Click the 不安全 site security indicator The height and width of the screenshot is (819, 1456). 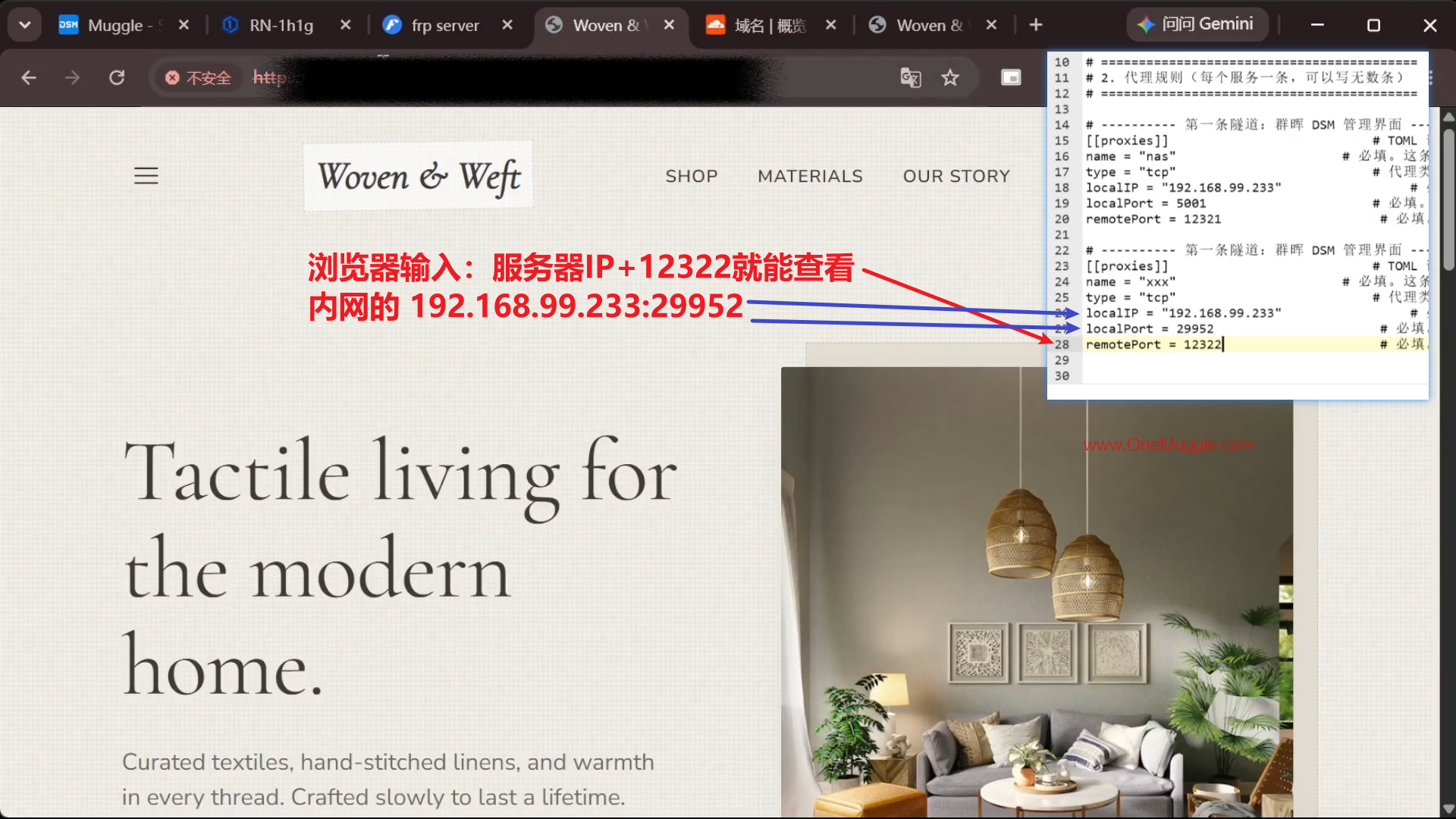coord(198,77)
